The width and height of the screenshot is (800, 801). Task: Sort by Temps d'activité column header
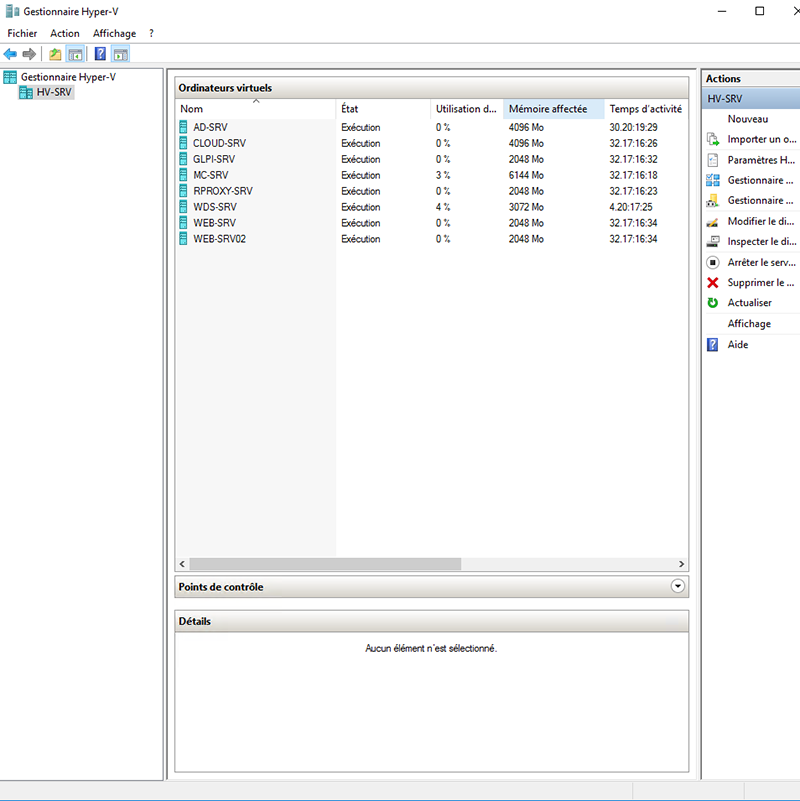[646, 108]
